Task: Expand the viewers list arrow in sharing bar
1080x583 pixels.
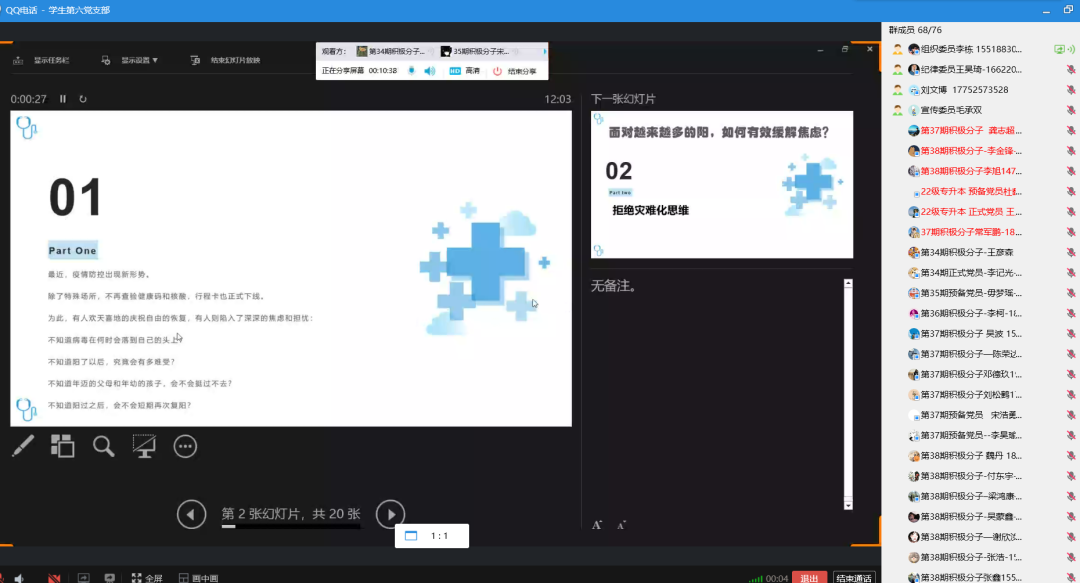Action: tap(544, 50)
